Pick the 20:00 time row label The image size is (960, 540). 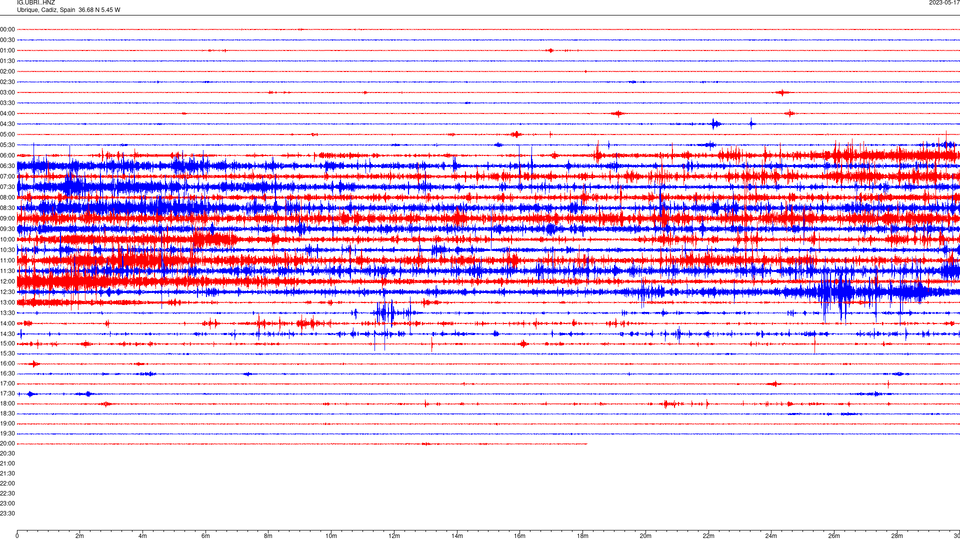(x=7, y=443)
